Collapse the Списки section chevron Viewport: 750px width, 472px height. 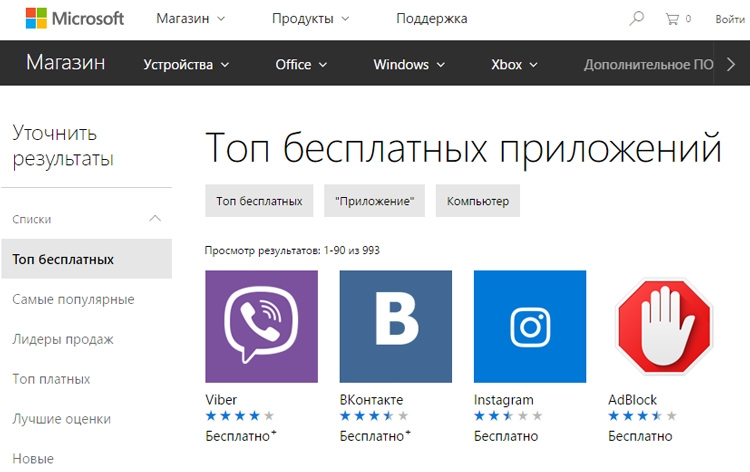click(154, 219)
